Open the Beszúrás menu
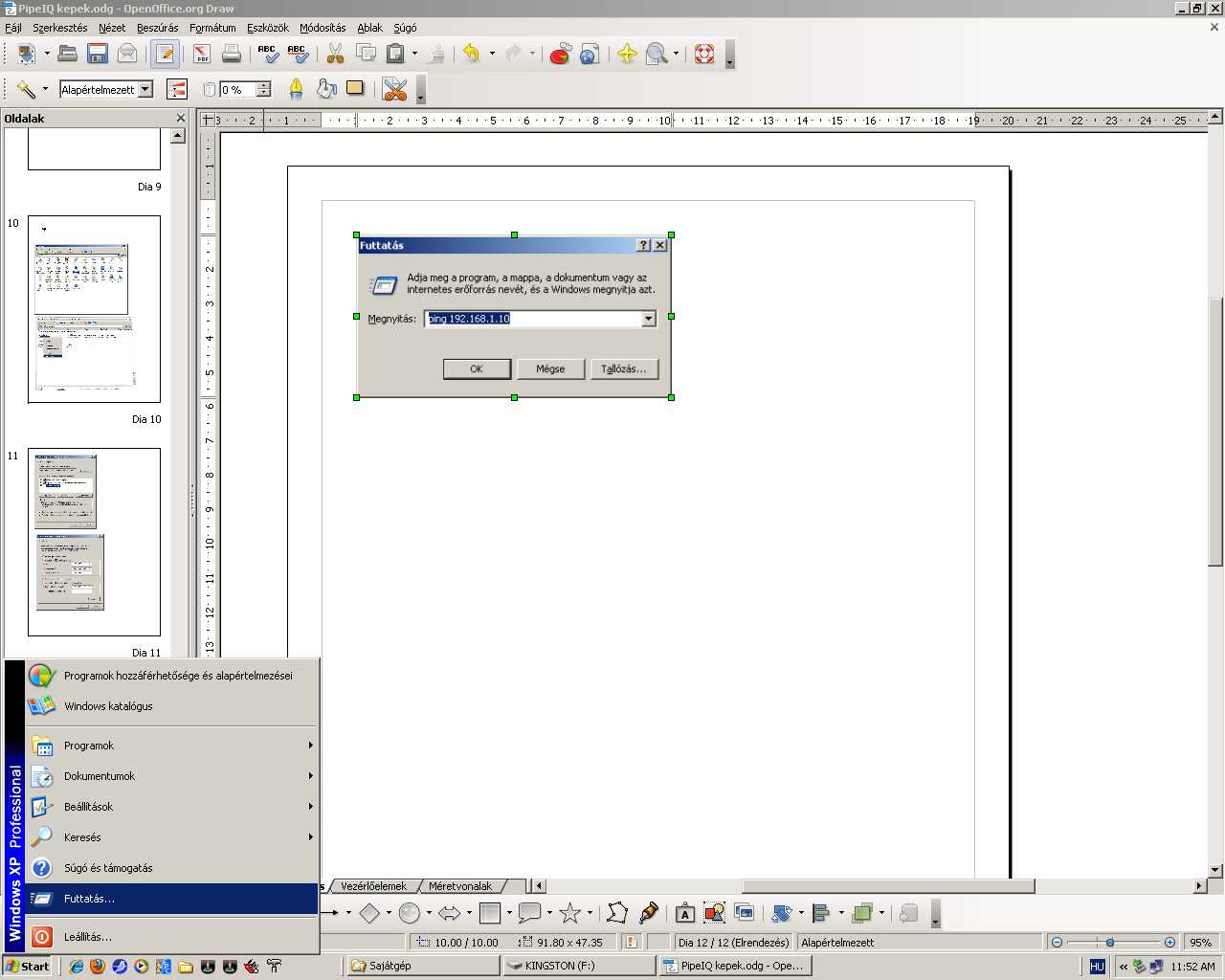 click(x=157, y=28)
